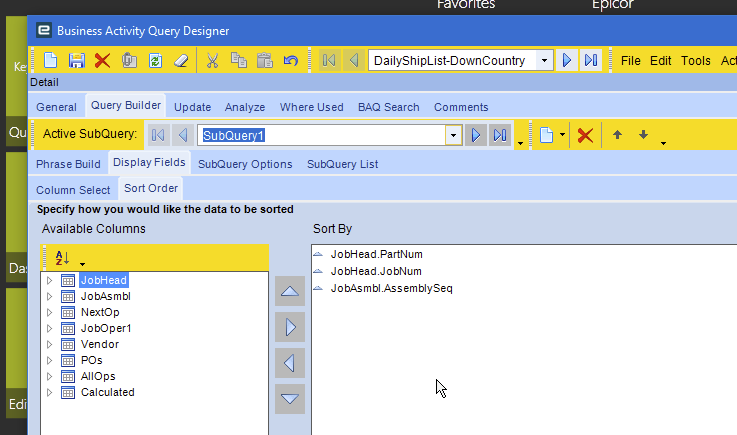Image resolution: width=737 pixels, height=435 pixels.
Task: Open the Tools menu
Action: pyautogui.click(x=696, y=61)
